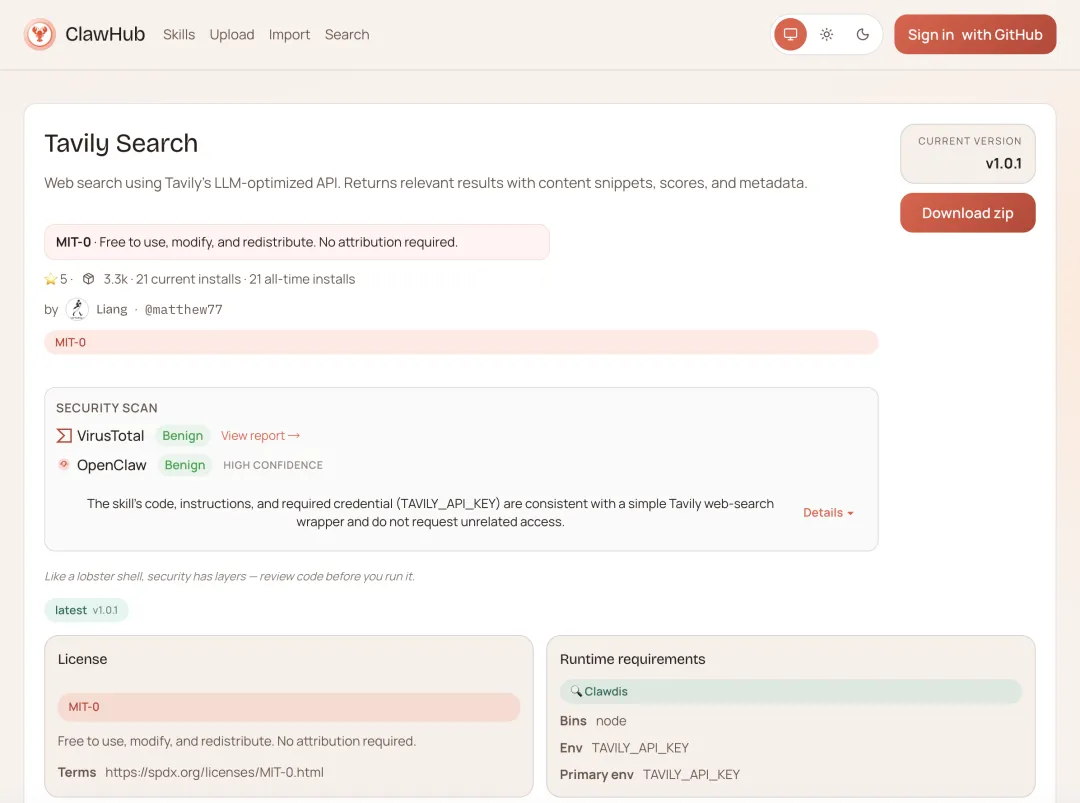Open the spdx.org MIT-0 license terms URL
The image size is (1080, 803).
[x=214, y=772]
